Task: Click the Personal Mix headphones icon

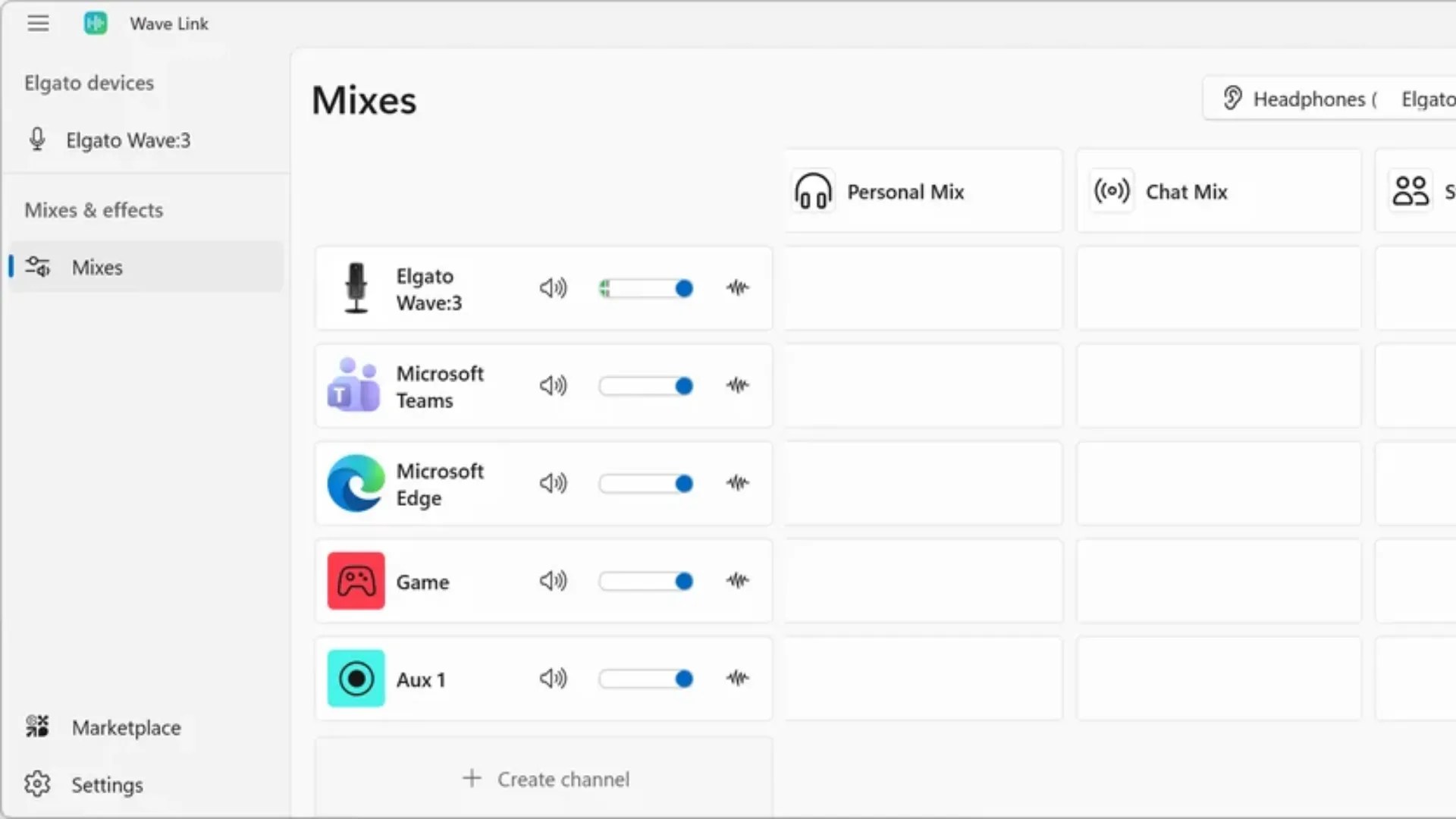Action: pyautogui.click(x=813, y=191)
